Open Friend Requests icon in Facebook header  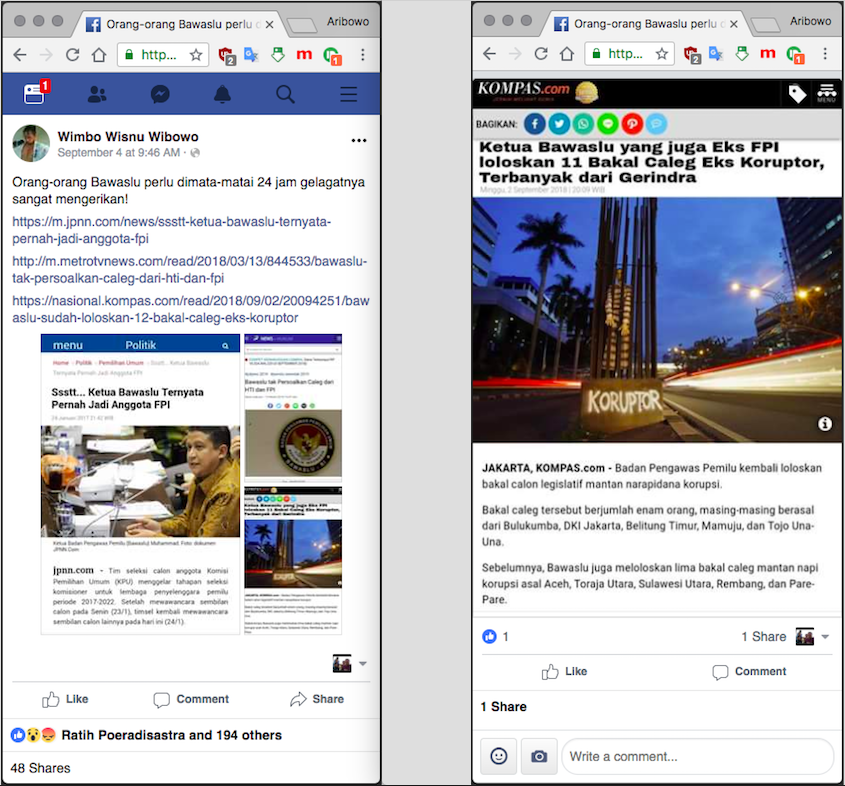pyautogui.click(x=97, y=94)
